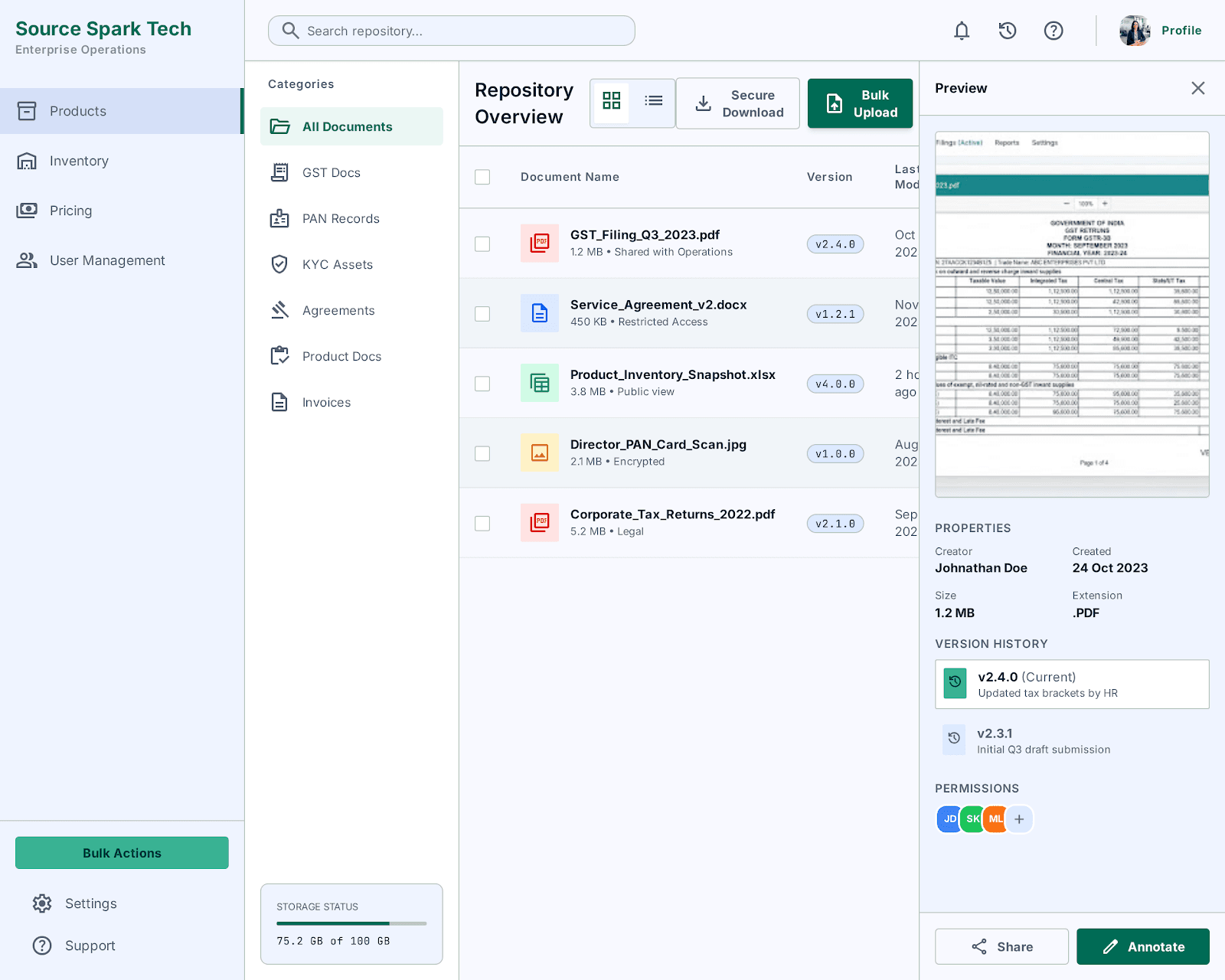Open Settings text link in sidebar

click(x=91, y=903)
